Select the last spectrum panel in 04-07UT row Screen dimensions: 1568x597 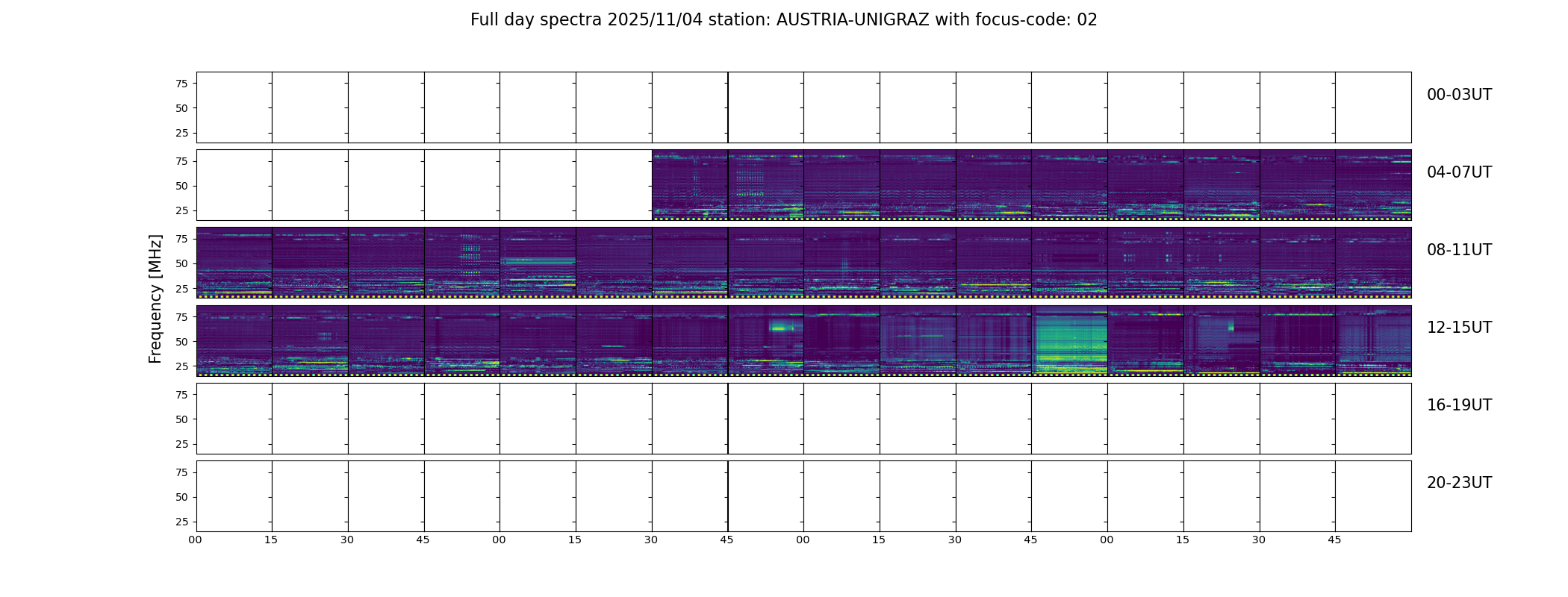point(1373,185)
